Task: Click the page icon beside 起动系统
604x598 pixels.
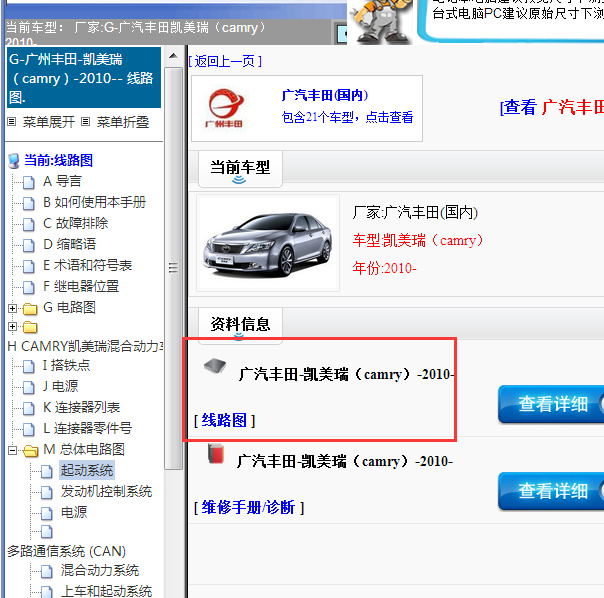Action: point(47,471)
